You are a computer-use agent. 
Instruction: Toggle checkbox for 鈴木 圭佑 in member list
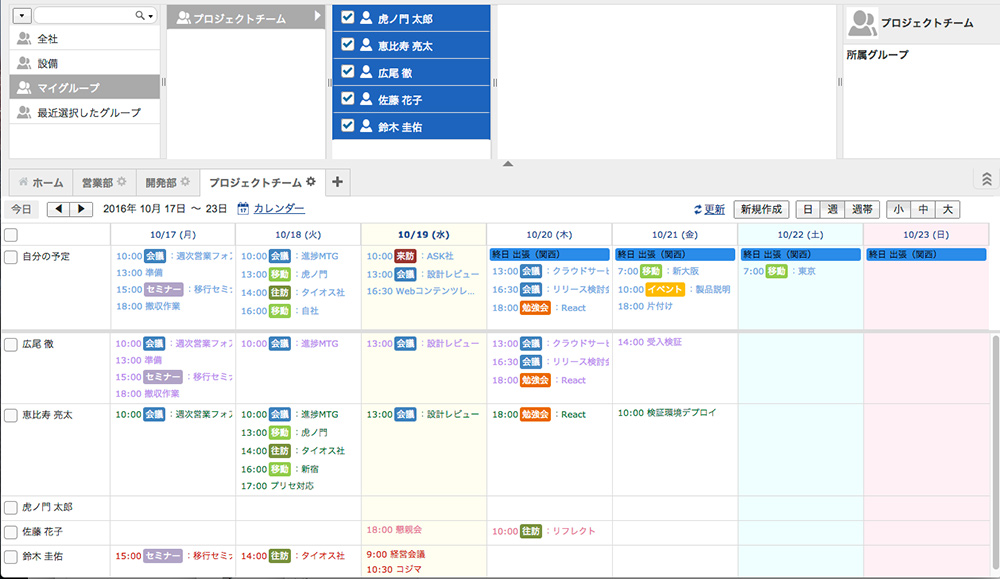[x=347, y=126]
